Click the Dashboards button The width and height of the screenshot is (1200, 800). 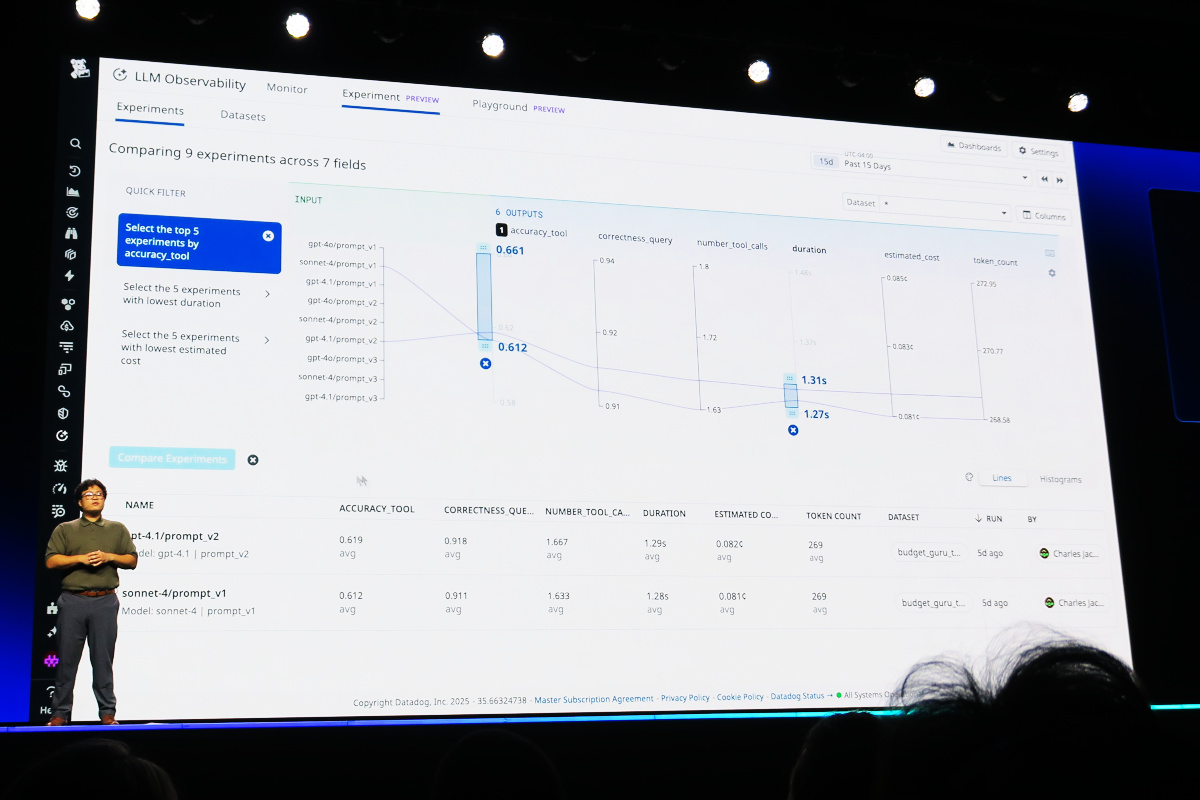tap(974, 147)
